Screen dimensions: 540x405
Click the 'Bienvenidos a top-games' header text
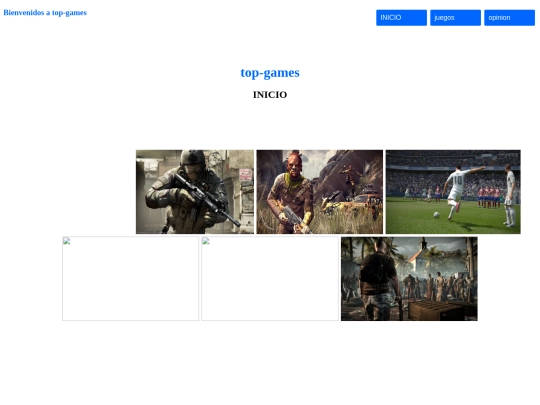pos(45,13)
